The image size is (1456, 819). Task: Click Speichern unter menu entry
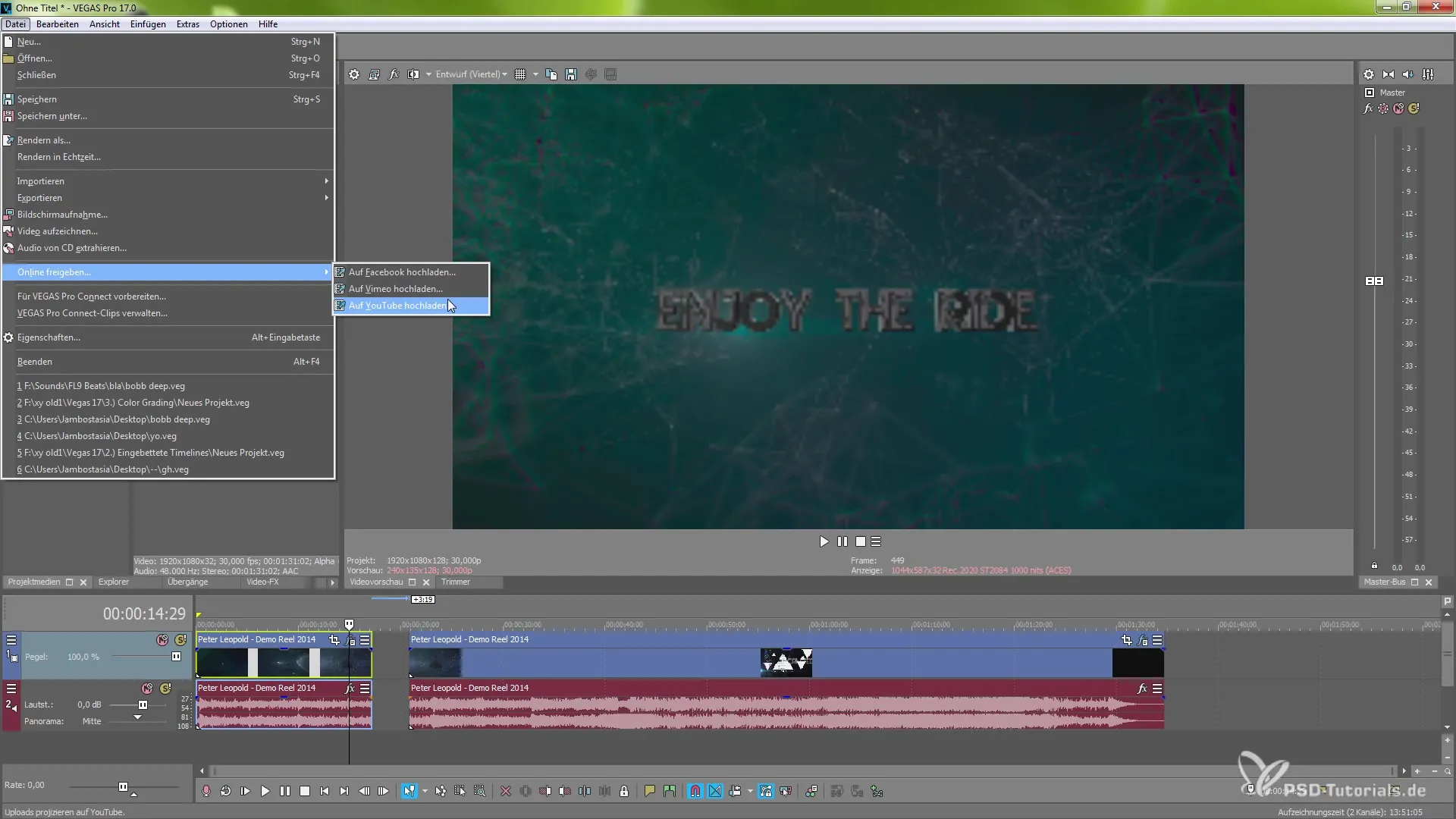168,116
